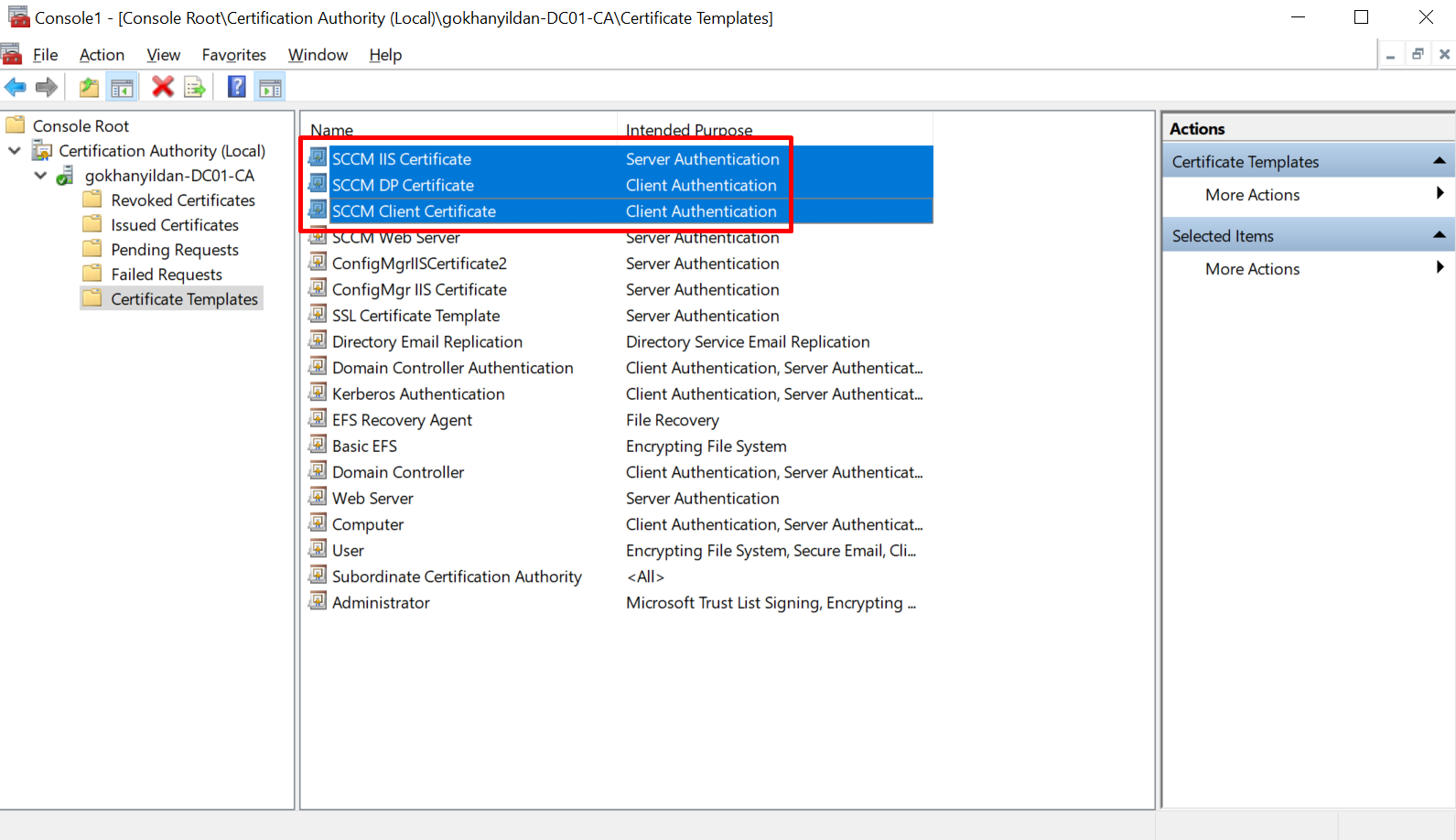
Task: Open Help from the toolbar question icon
Action: [237, 87]
